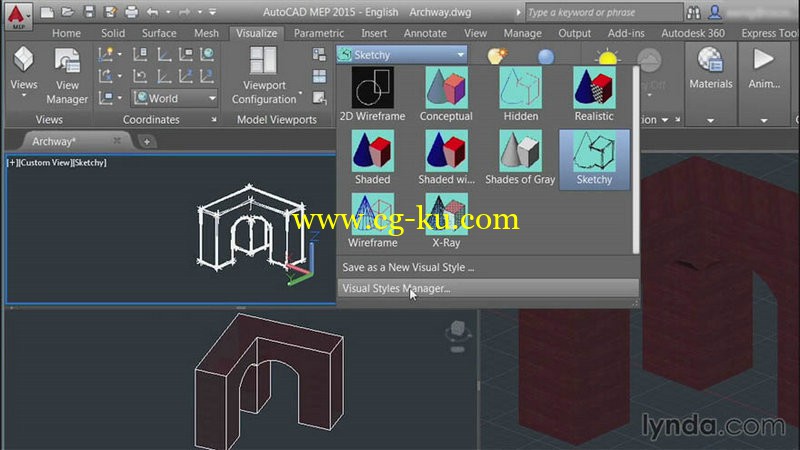The image size is (800, 450).
Task: Open the visual style Sketchy dropdown
Action: point(402,55)
